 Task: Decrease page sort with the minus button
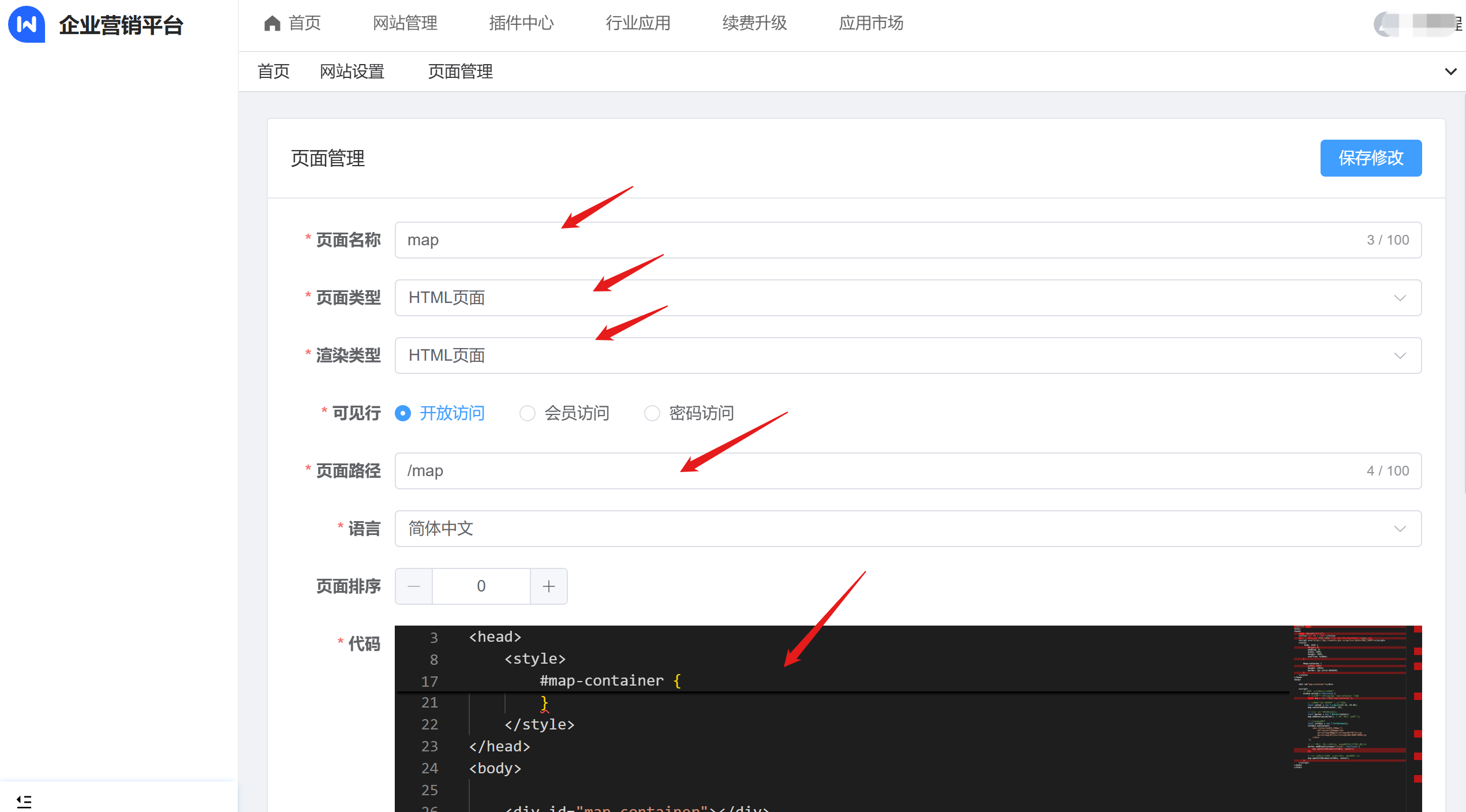(414, 586)
